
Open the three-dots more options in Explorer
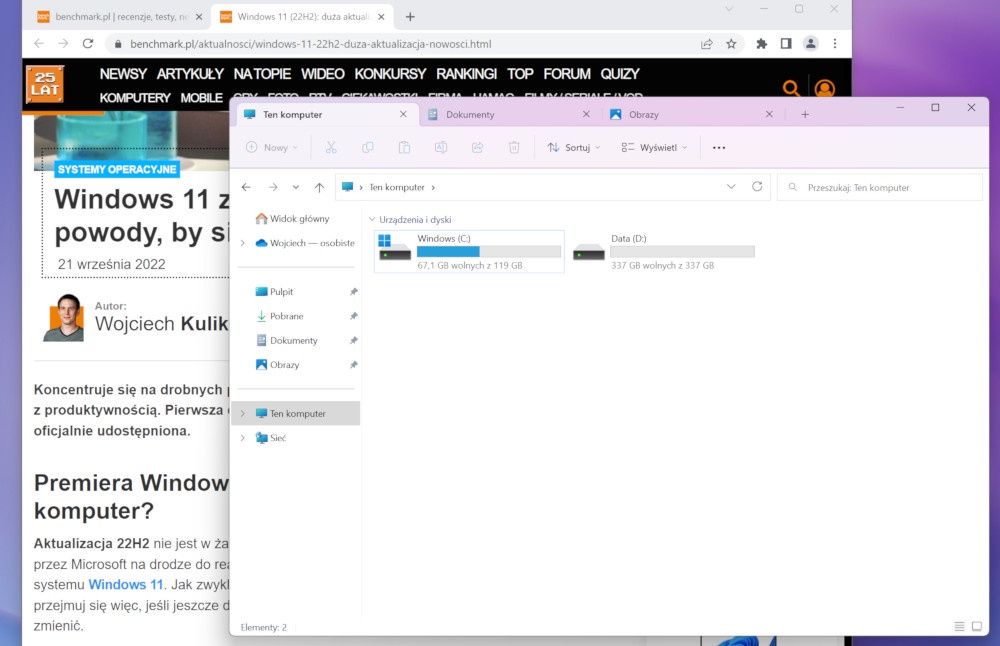(x=719, y=147)
